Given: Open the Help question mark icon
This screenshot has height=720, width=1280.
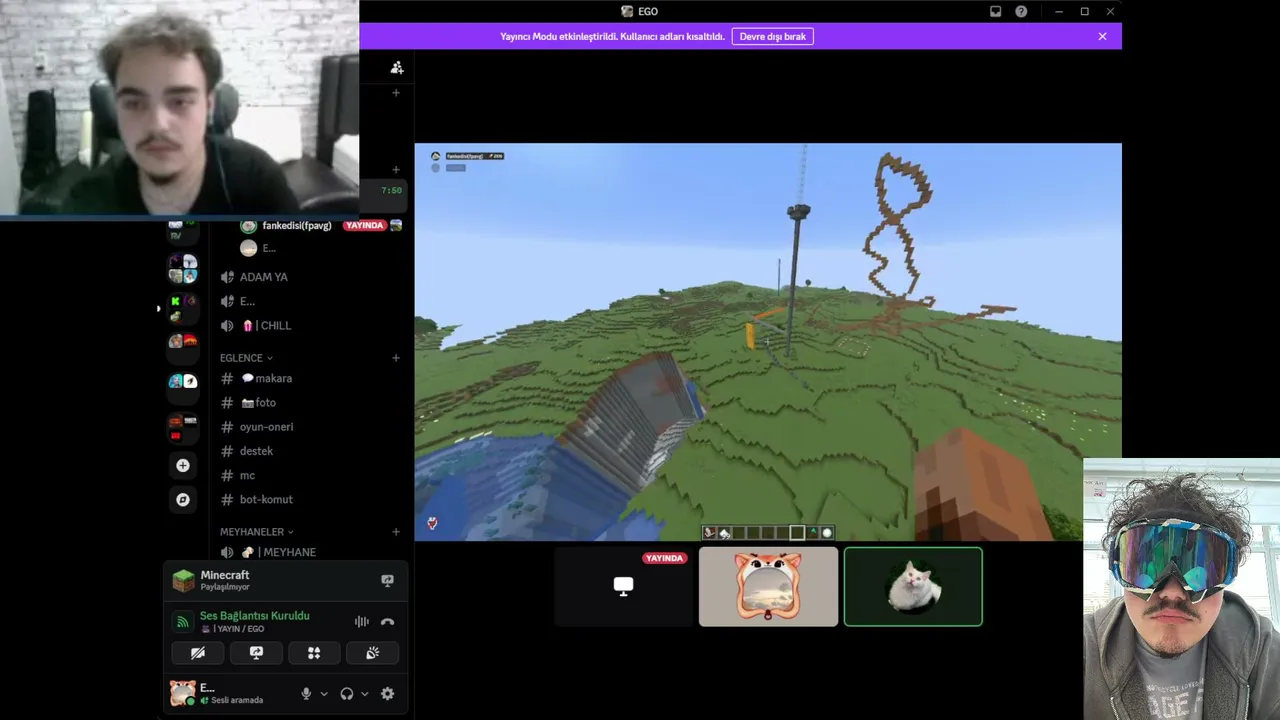Looking at the screenshot, I should (1021, 11).
